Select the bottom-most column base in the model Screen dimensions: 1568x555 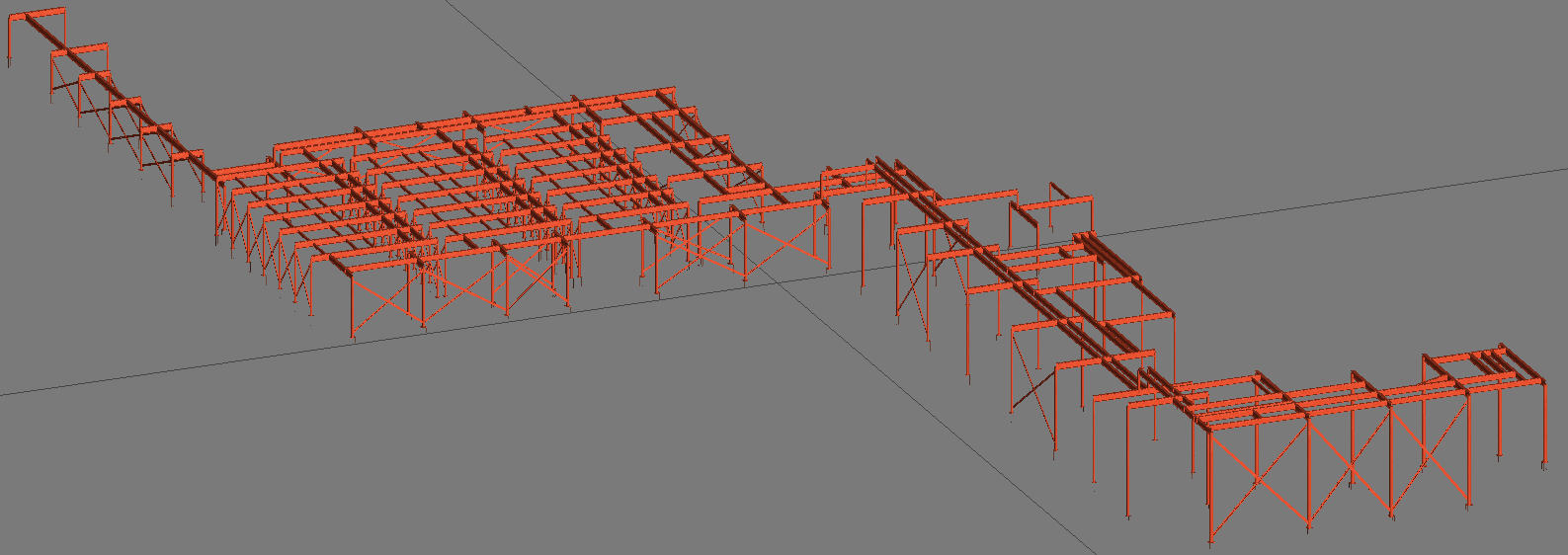(1211, 539)
